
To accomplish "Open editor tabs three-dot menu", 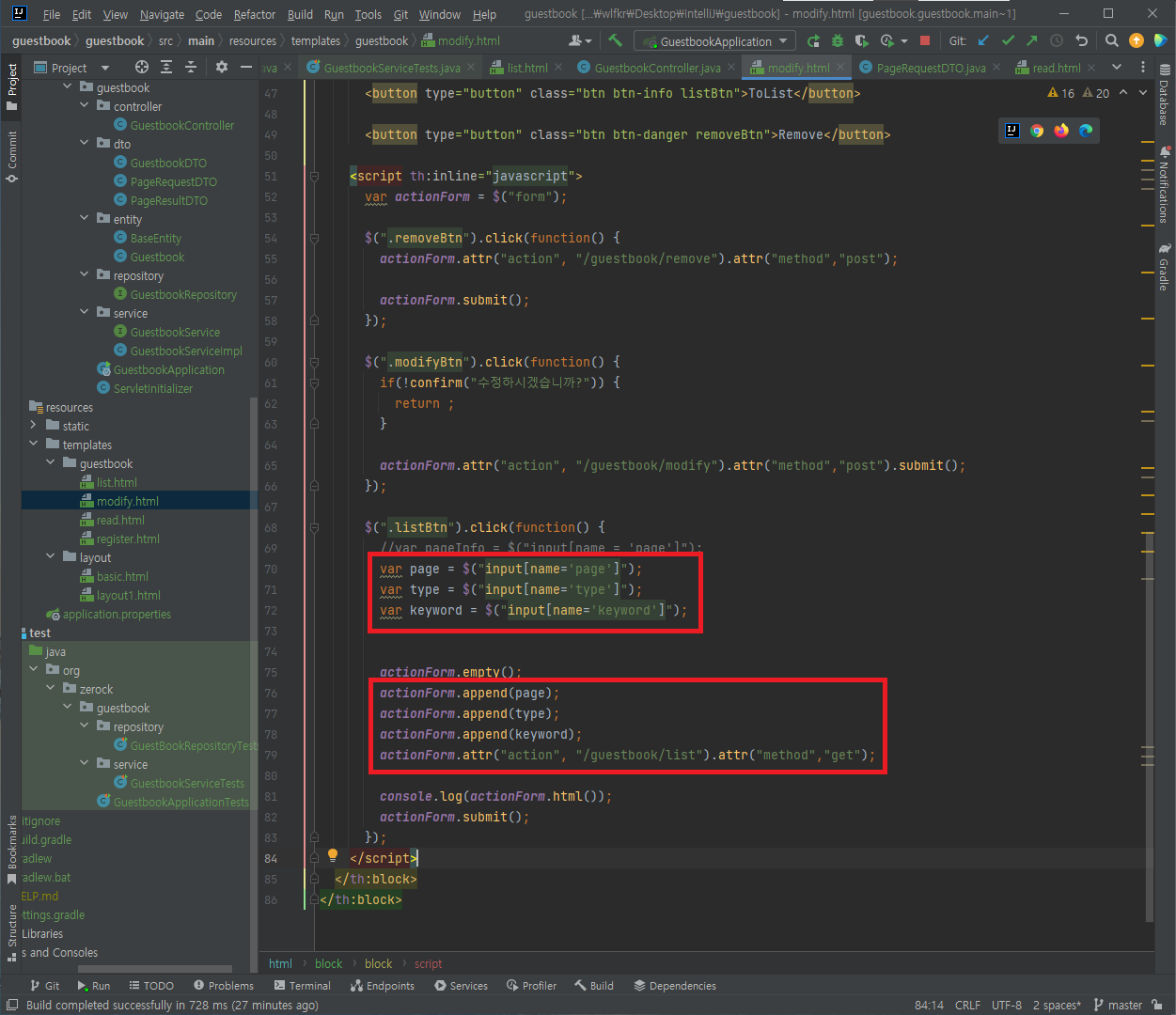I will click(1143, 67).
